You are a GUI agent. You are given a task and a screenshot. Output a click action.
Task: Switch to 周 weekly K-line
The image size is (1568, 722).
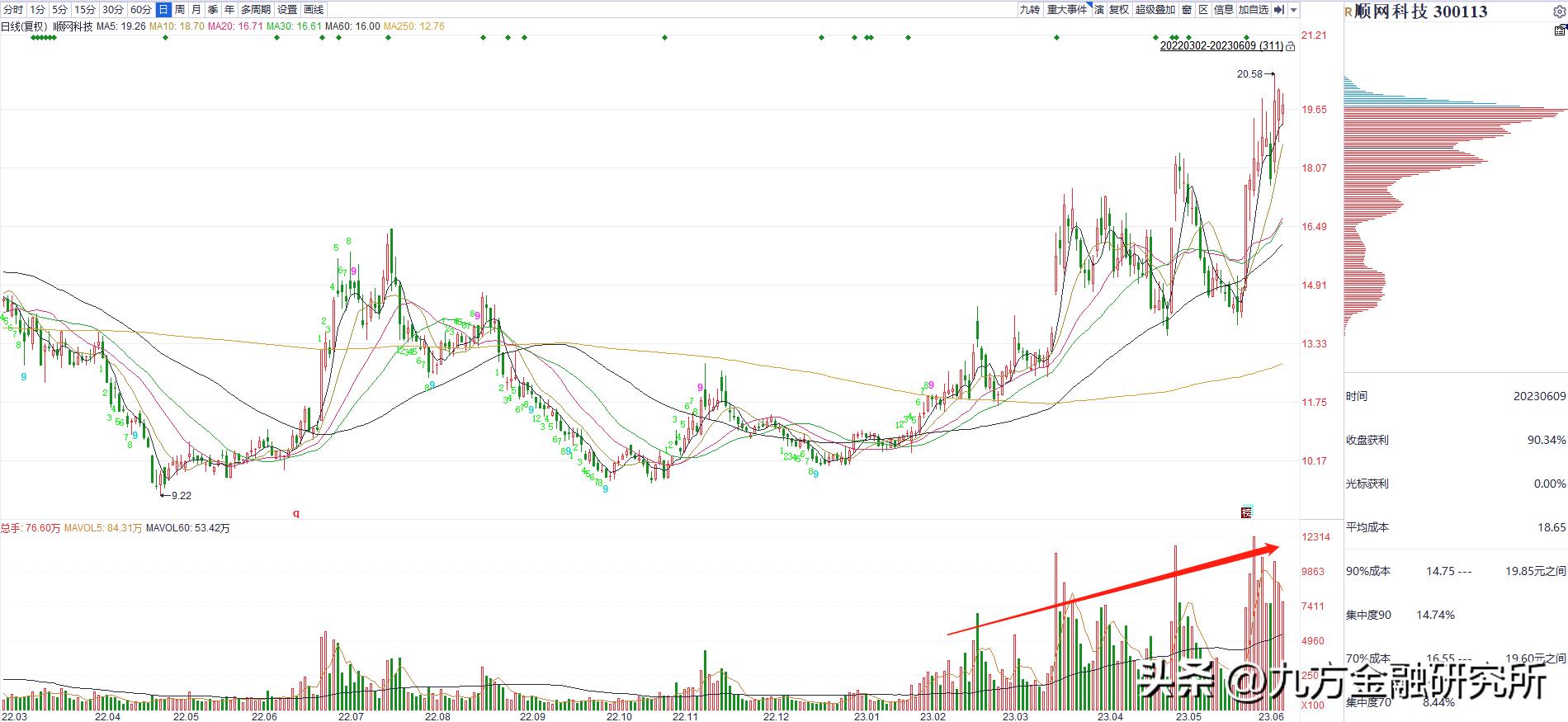tap(180, 10)
